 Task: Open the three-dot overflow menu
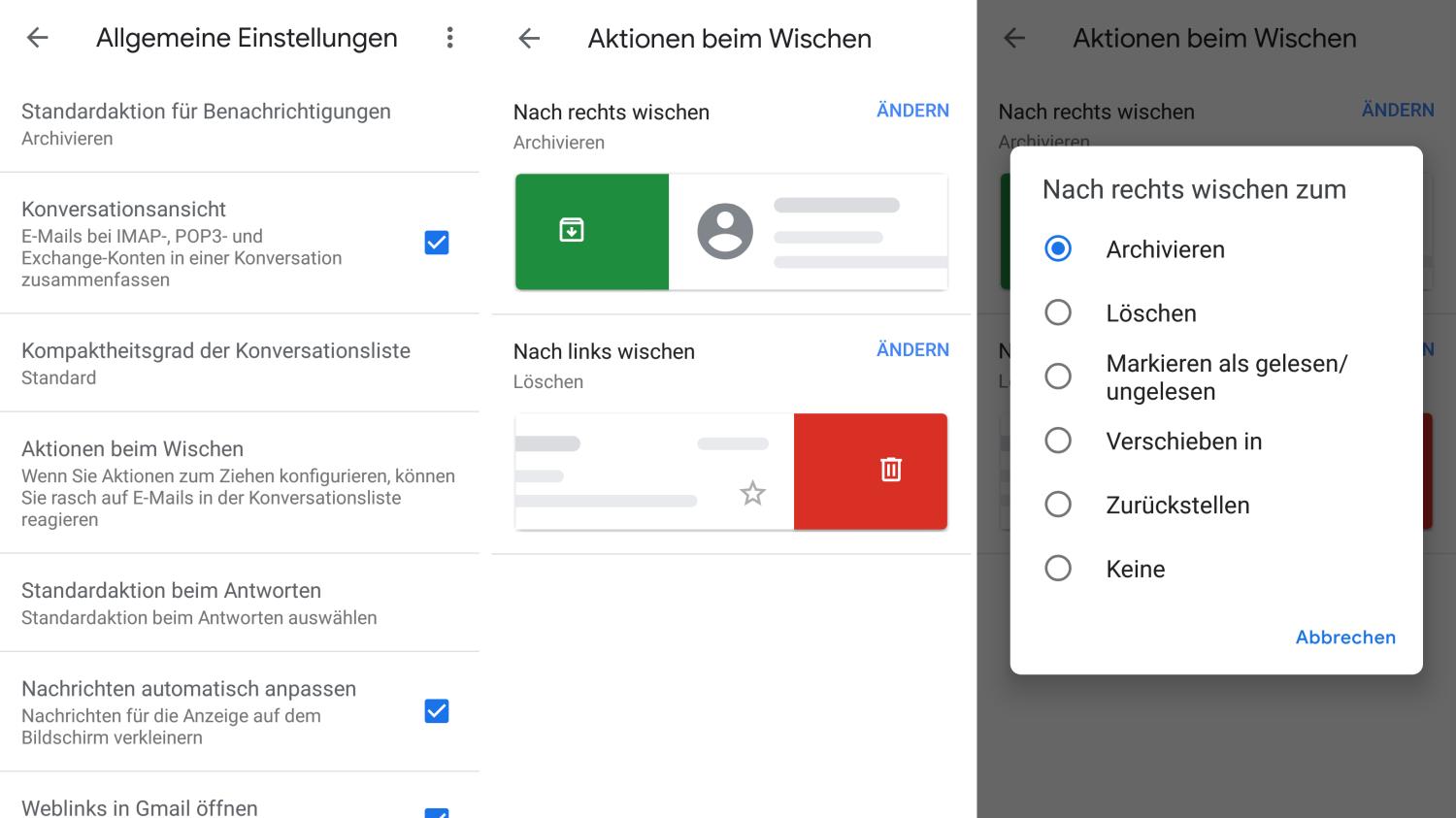(449, 38)
